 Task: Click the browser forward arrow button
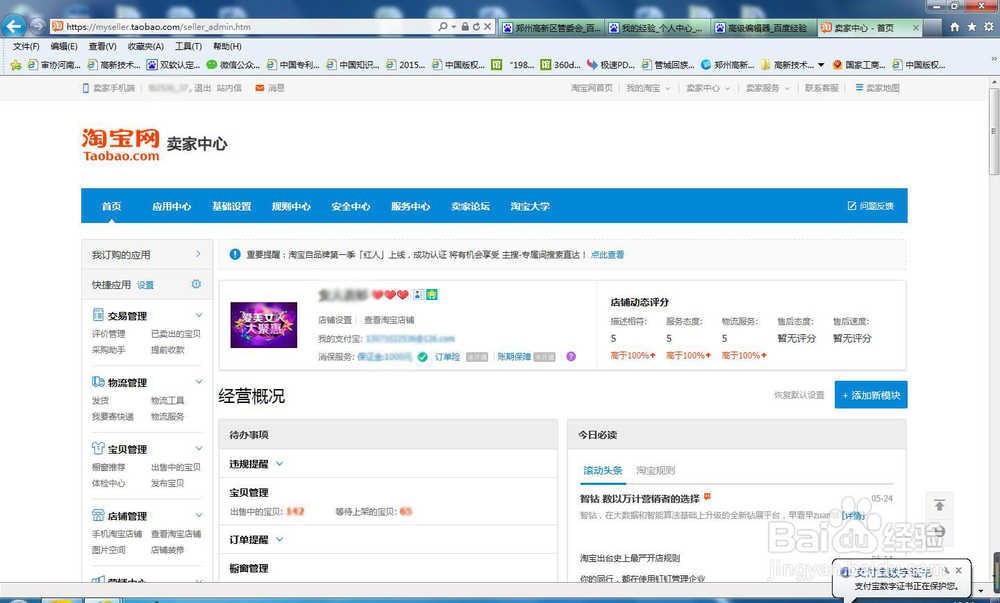point(38,26)
